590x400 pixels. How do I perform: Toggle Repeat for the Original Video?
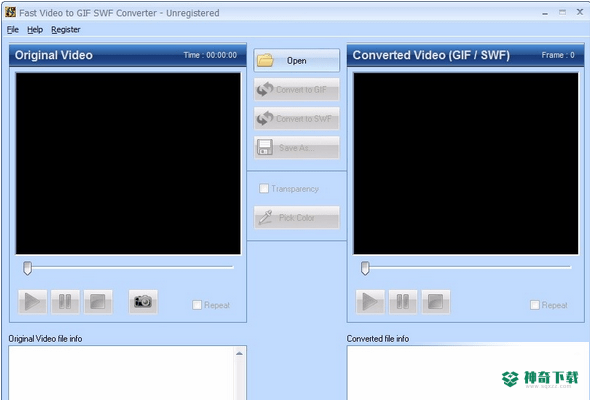(197, 305)
